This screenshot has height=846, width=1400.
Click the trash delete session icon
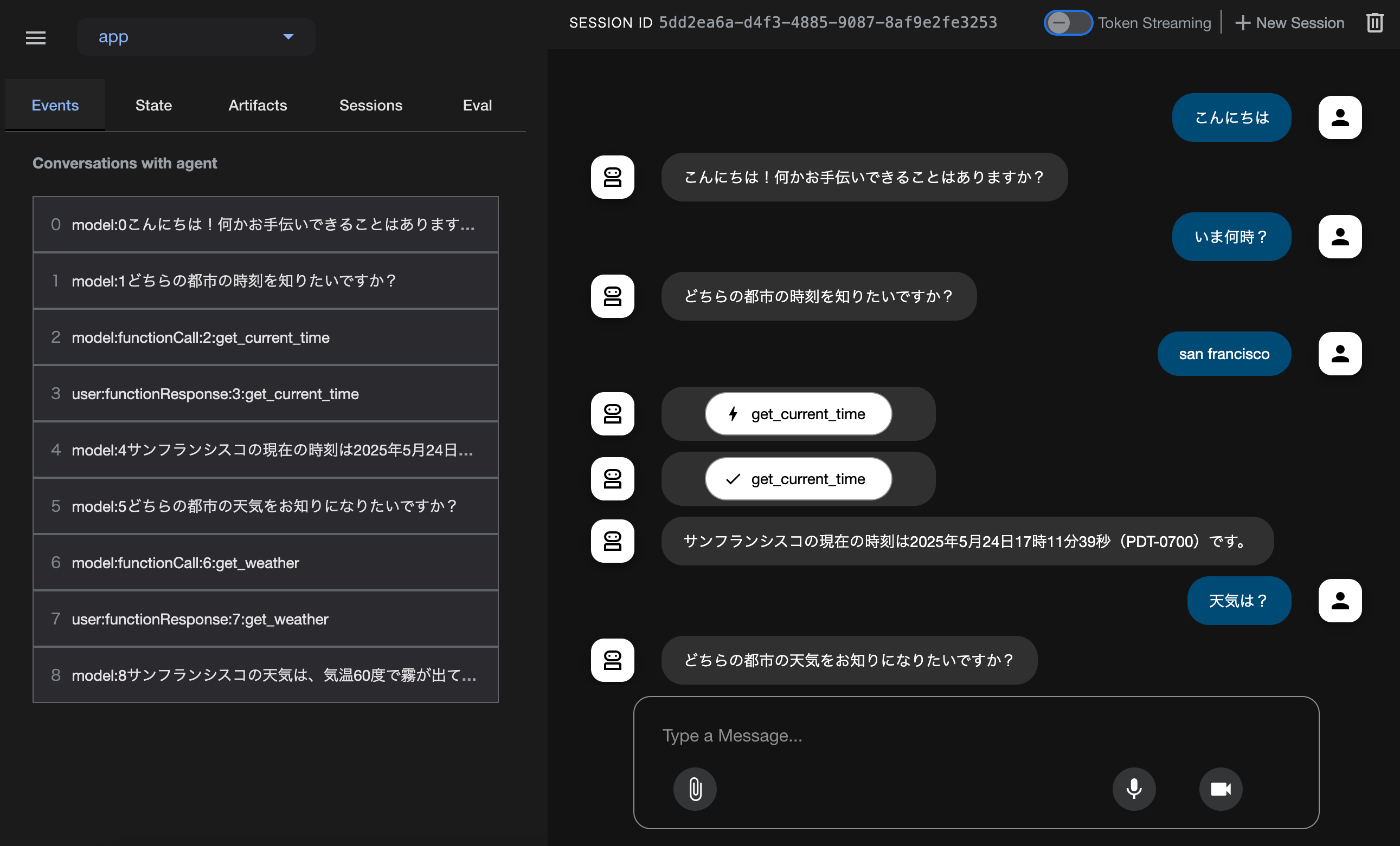pyautogui.click(x=1375, y=23)
